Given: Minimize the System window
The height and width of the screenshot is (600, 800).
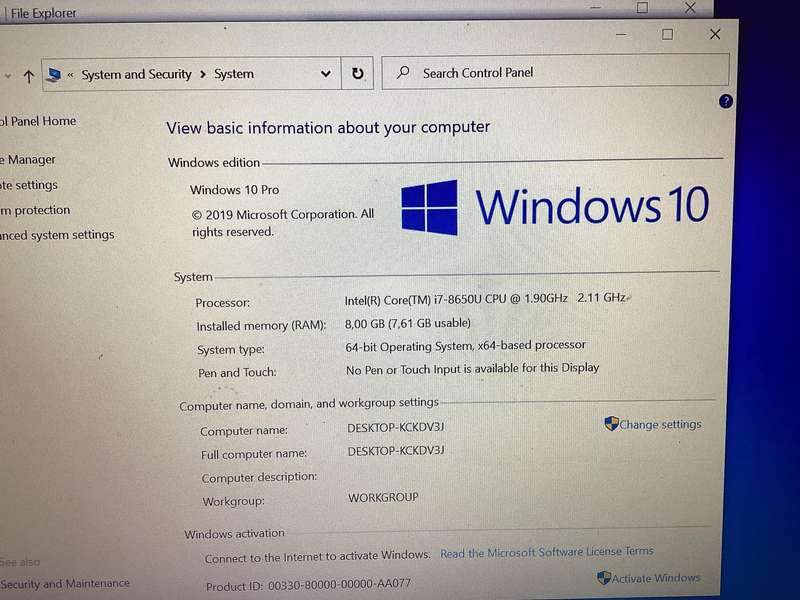Looking at the screenshot, I should tap(621, 35).
